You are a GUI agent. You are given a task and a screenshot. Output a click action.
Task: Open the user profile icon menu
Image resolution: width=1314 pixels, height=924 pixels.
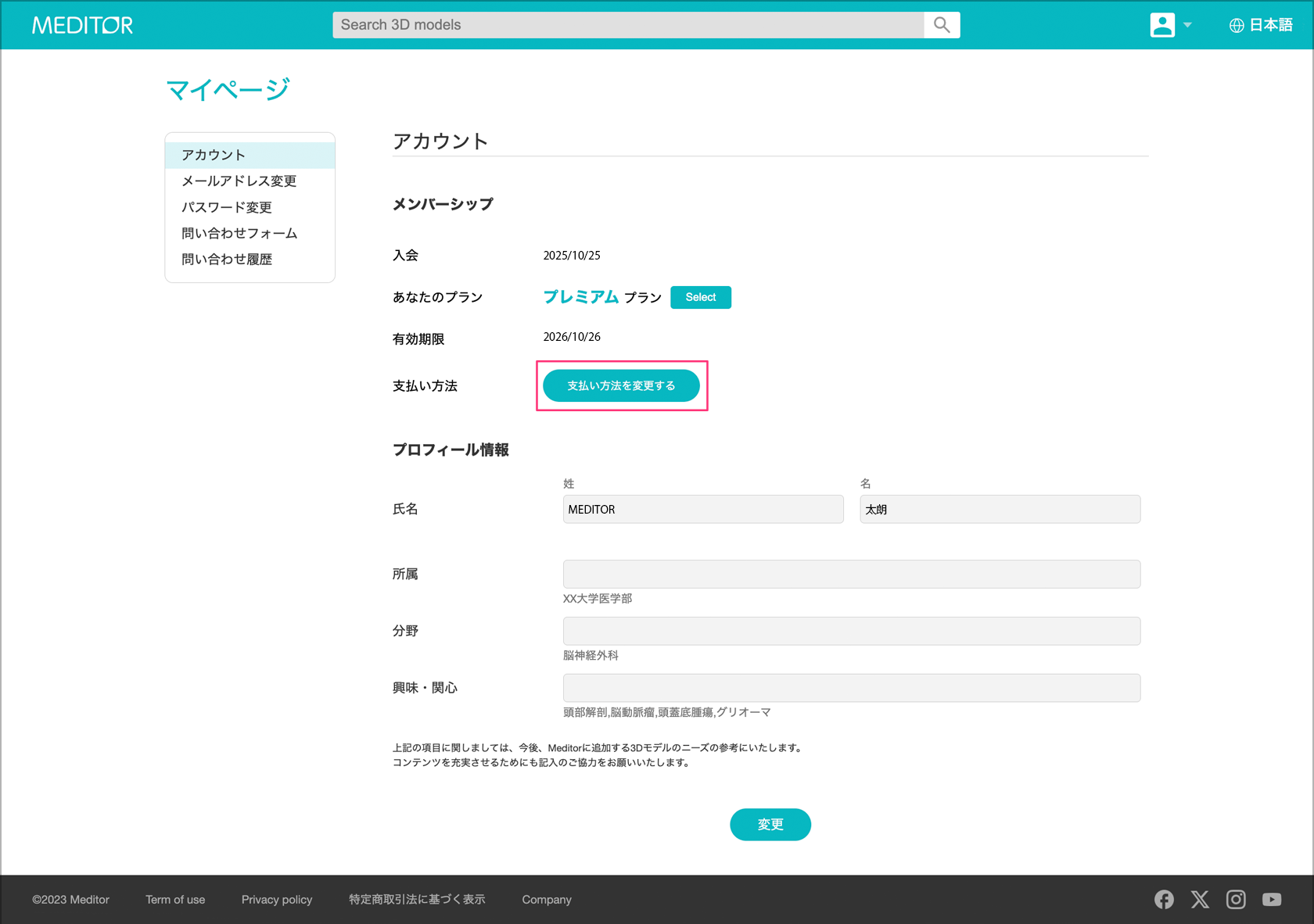click(x=1162, y=25)
